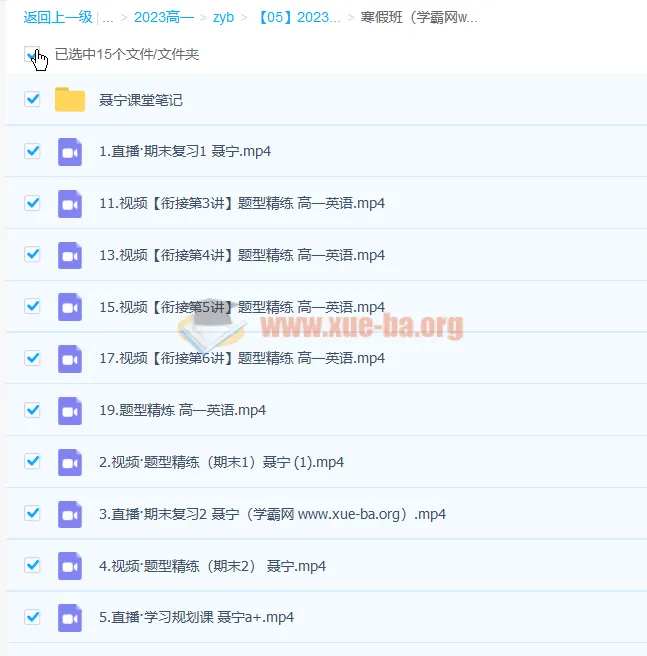Click video icon for 17.视频【衔接第6讲】
The width and height of the screenshot is (647, 656).
[70, 358]
